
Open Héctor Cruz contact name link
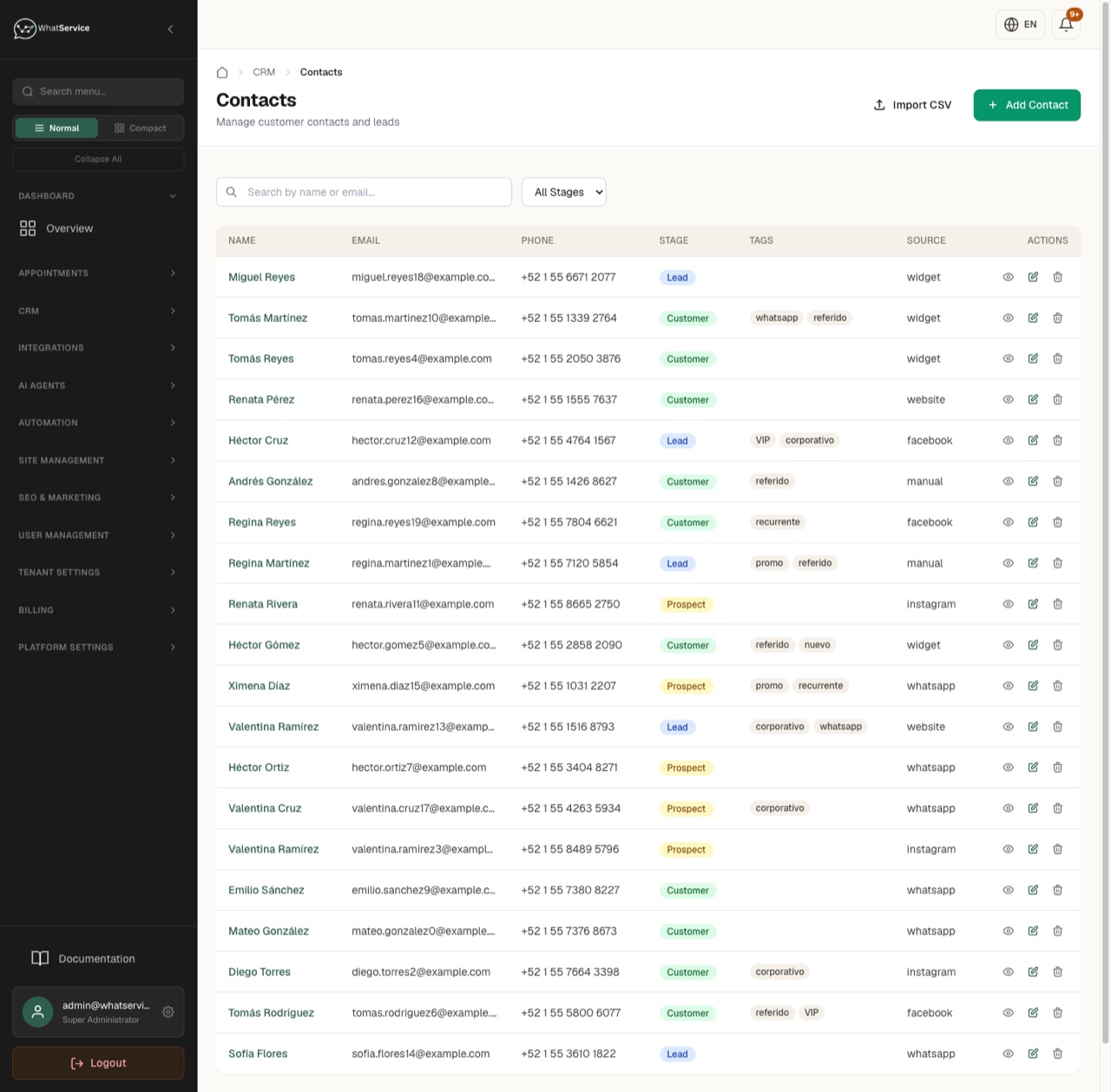(x=258, y=440)
